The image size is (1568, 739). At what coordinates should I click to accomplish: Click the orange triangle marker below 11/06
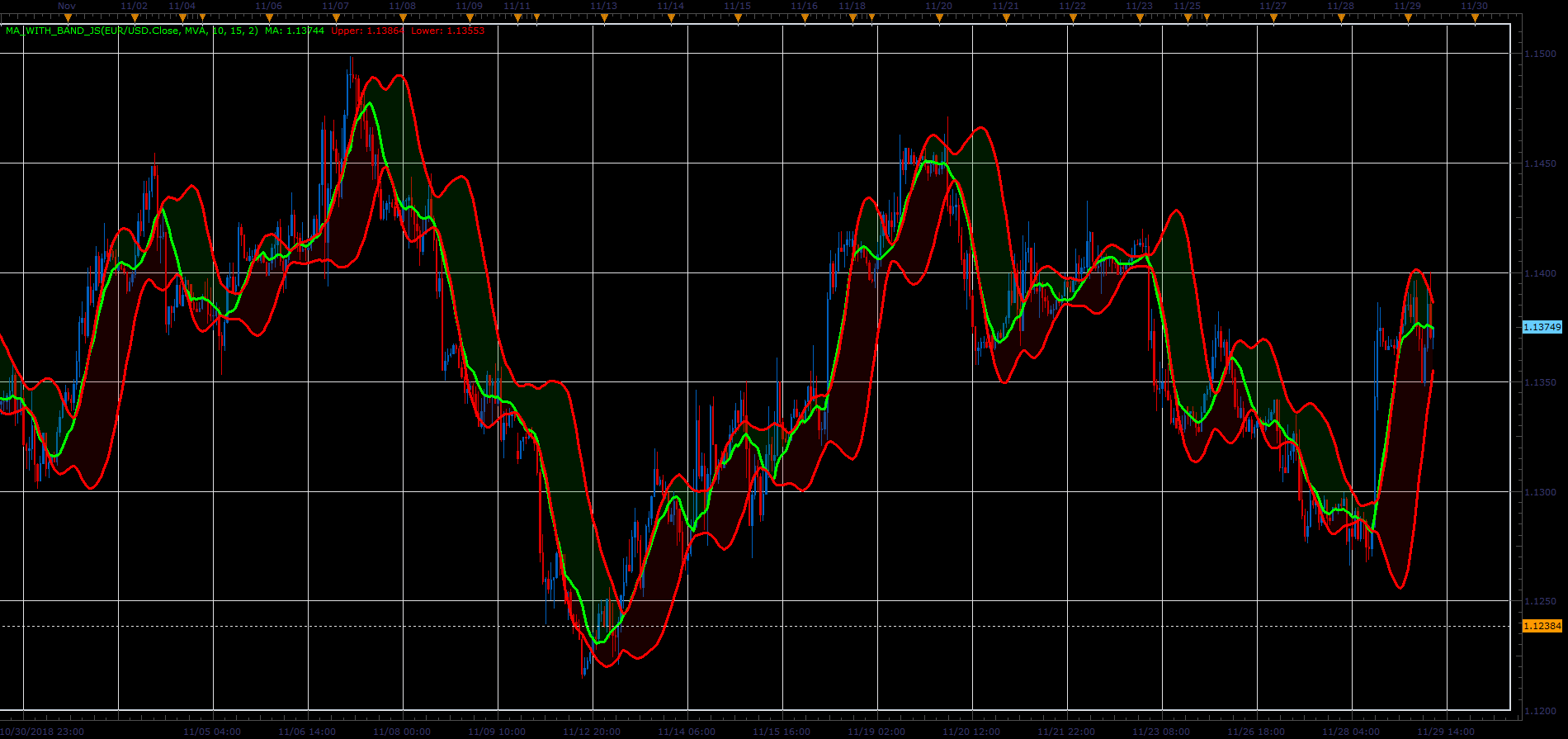tap(268, 17)
